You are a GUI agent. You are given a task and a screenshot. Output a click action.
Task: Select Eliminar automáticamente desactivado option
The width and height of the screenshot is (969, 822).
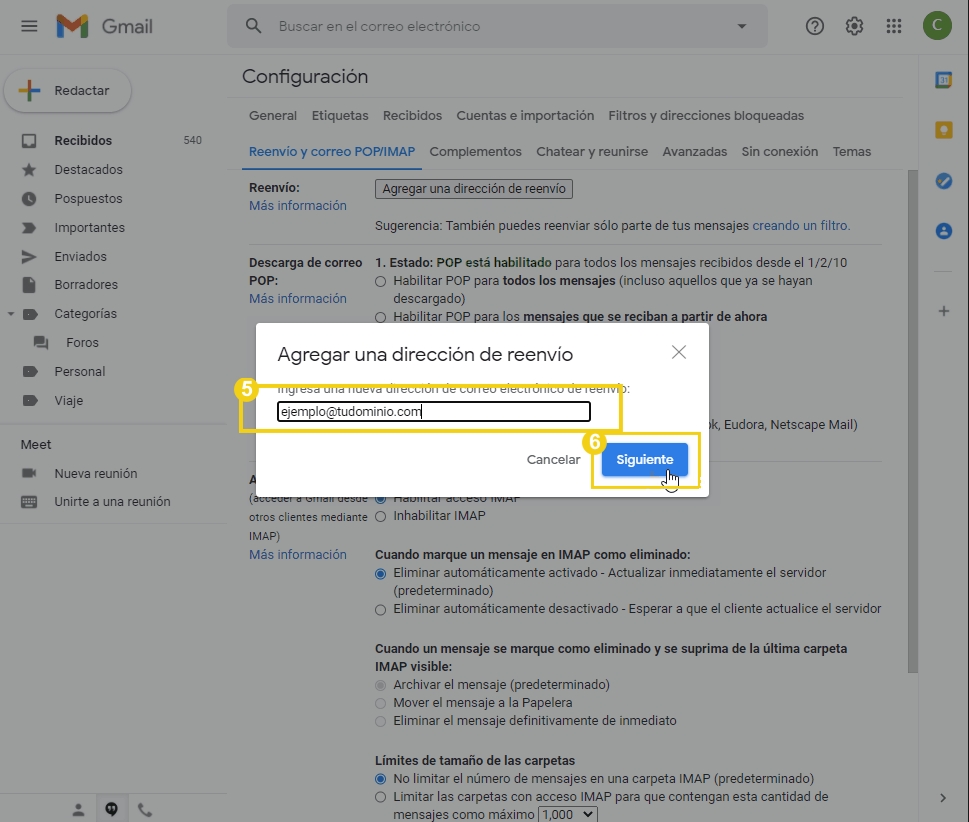coord(380,609)
